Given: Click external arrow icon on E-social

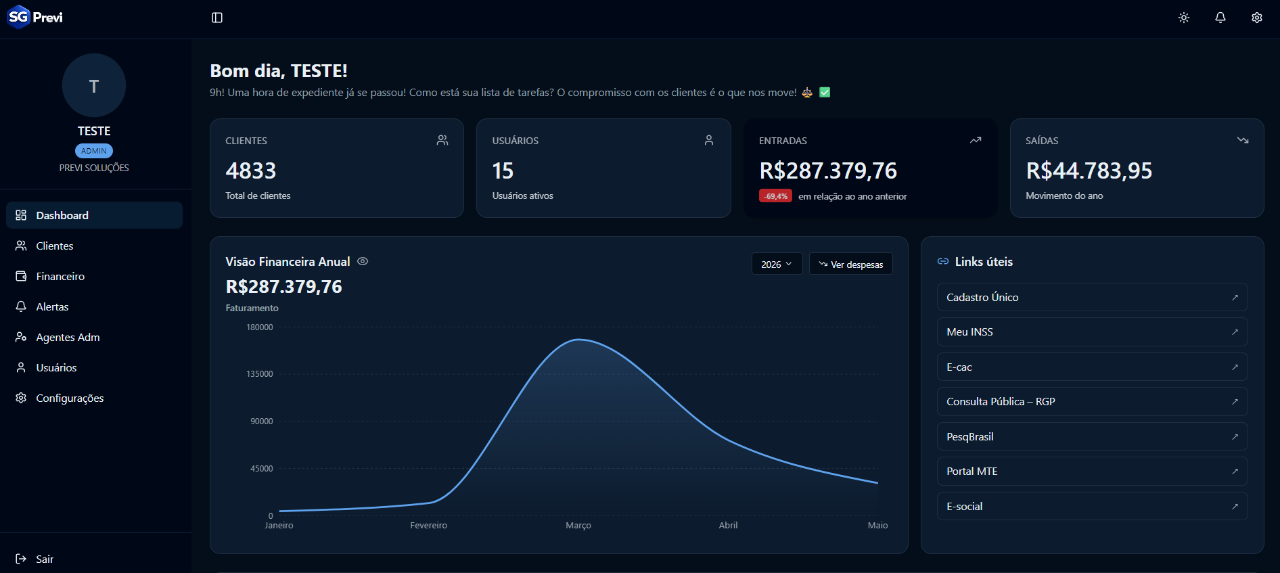Looking at the screenshot, I should pos(1235,506).
